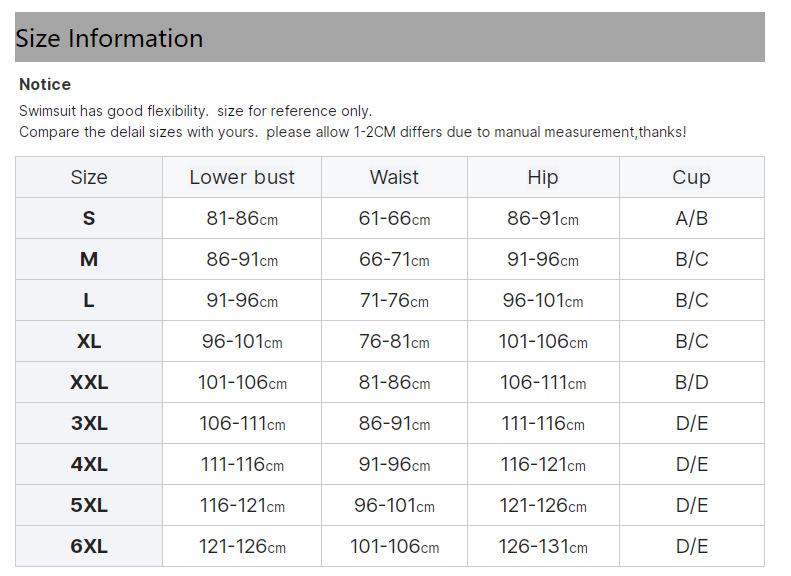The height and width of the screenshot is (576, 791).
Task: Click the 61-66cm waist cell
Action: [394, 219]
